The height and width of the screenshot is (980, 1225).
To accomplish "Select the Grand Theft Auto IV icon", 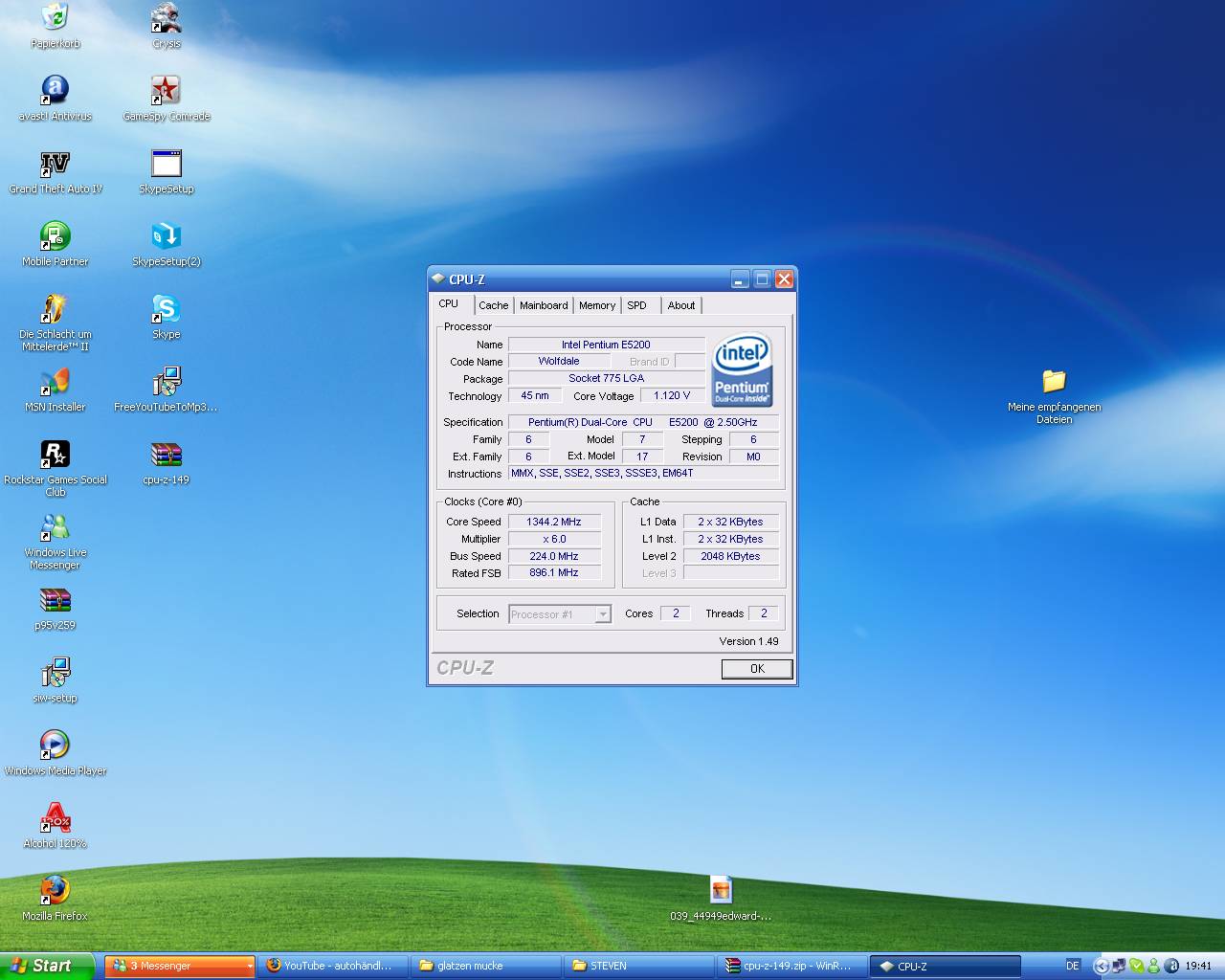I will 56,163.
